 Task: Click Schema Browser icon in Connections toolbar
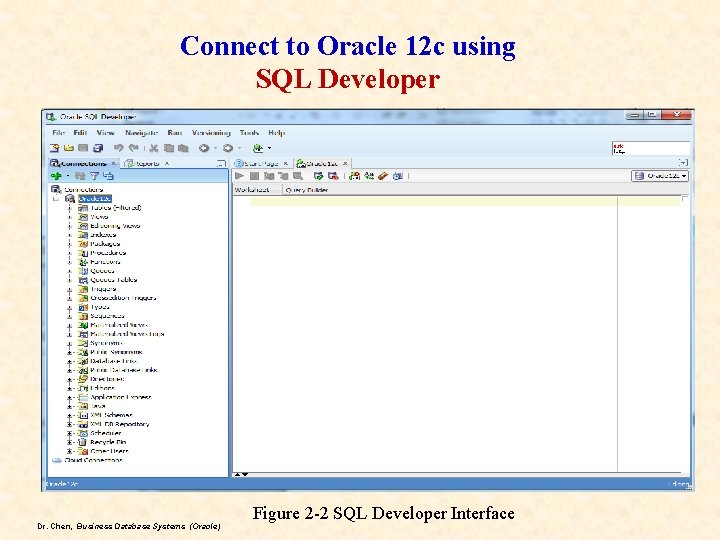tap(108, 176)
